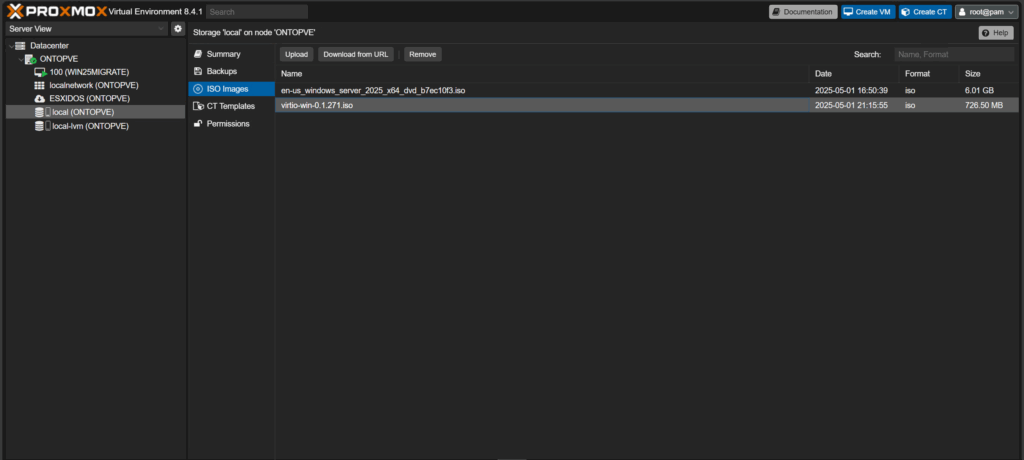Click the root@pam user icon
Image resolution: width=1024 pixels, height=460 pixels.
[962, 12]
